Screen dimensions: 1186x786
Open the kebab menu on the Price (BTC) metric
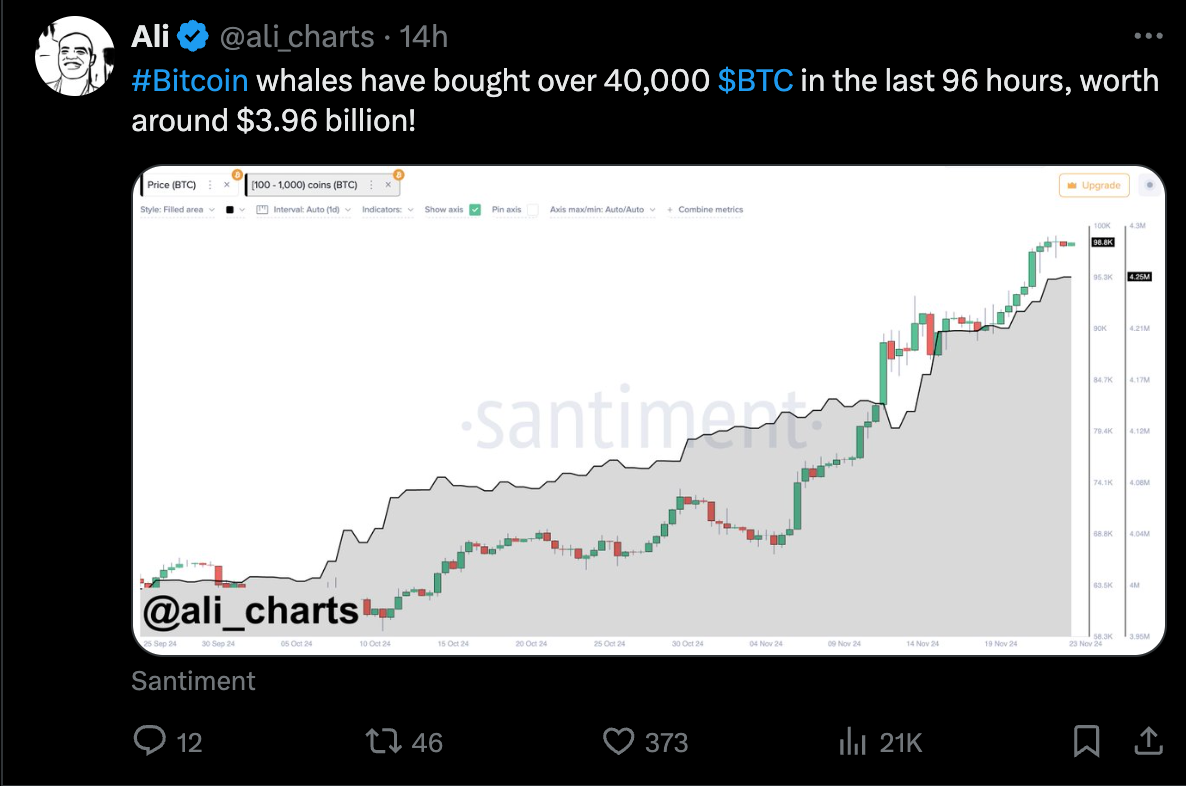tap(210, 184)
